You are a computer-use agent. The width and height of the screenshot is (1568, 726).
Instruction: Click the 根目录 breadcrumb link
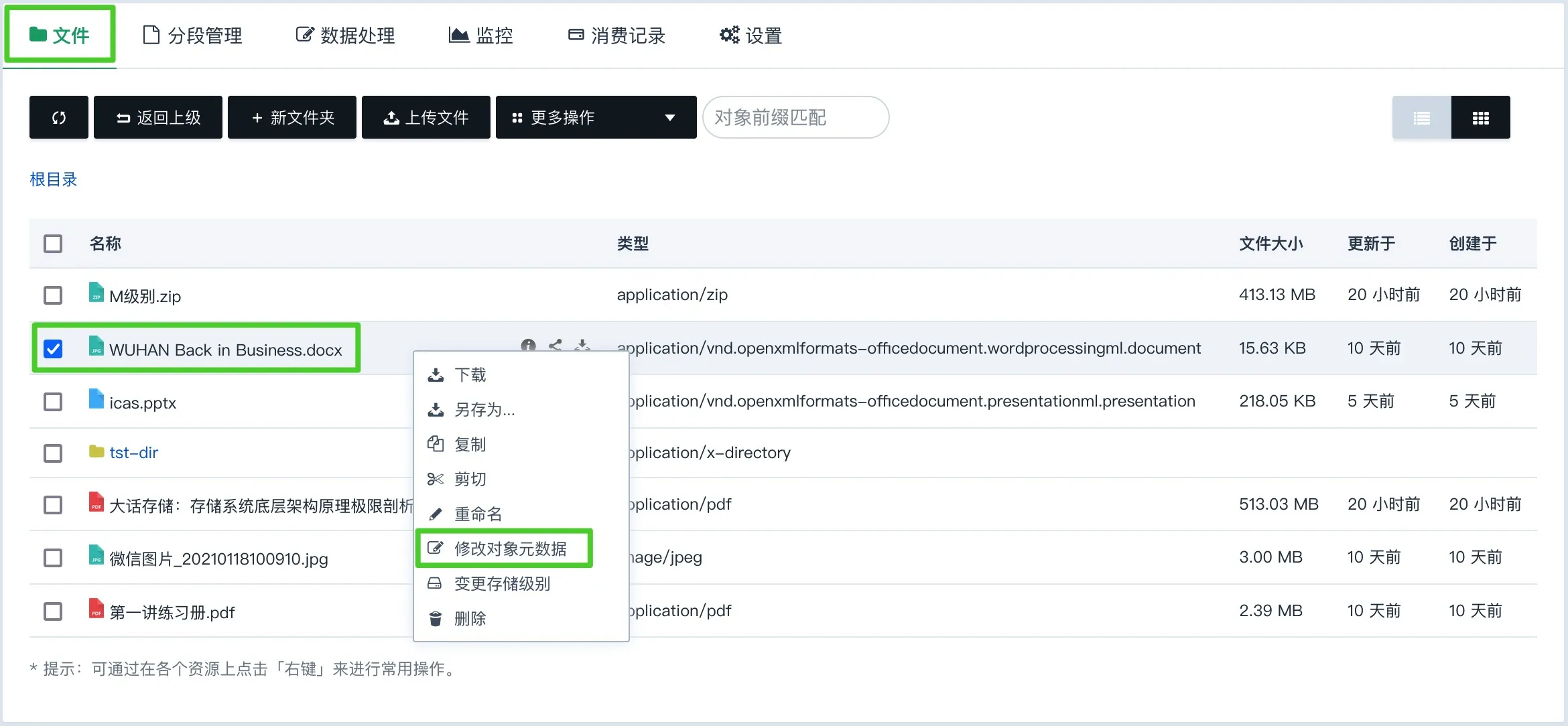click(x=54, y=179)
